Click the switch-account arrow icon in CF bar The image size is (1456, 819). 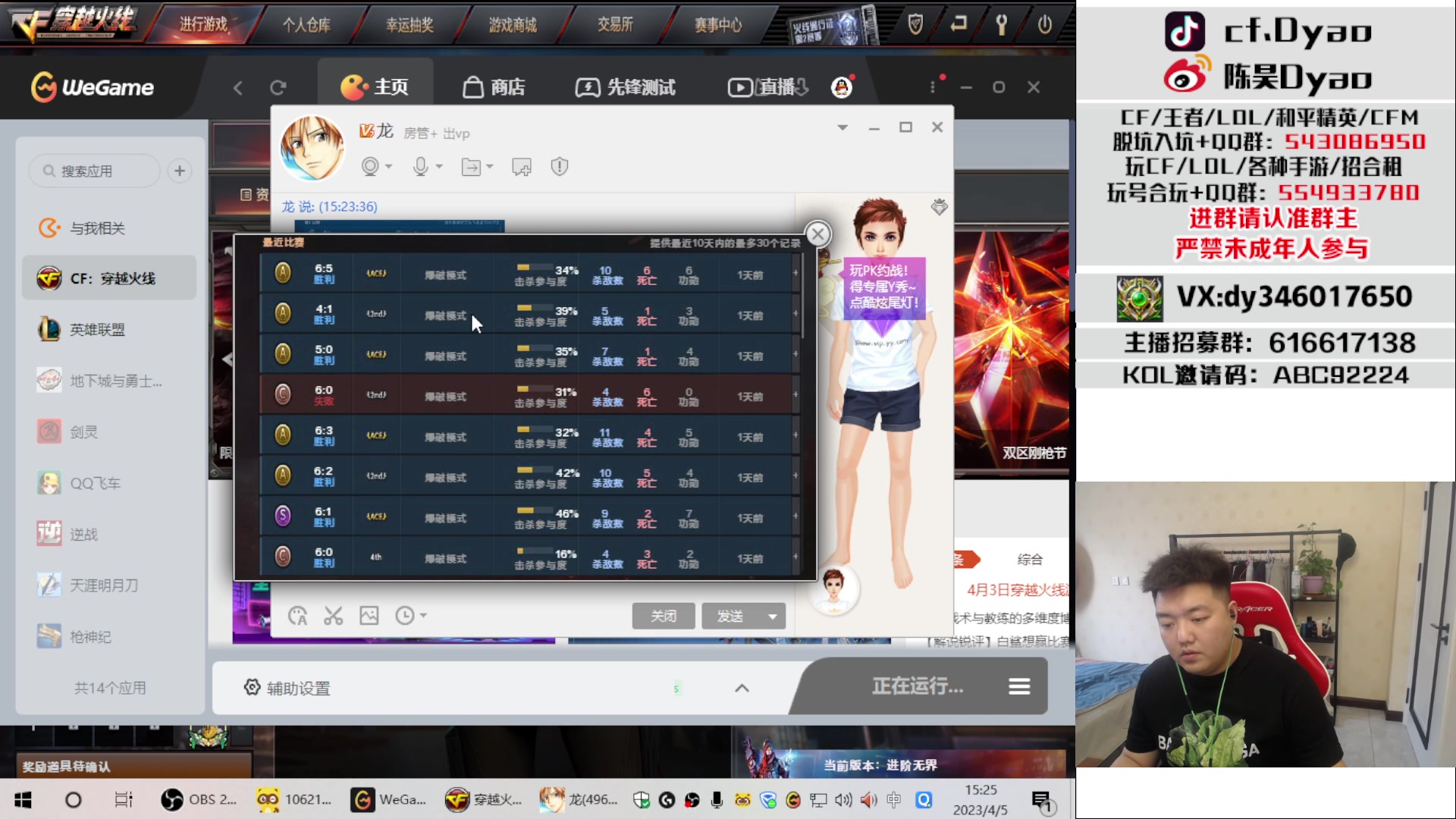(x=959, y=24)
